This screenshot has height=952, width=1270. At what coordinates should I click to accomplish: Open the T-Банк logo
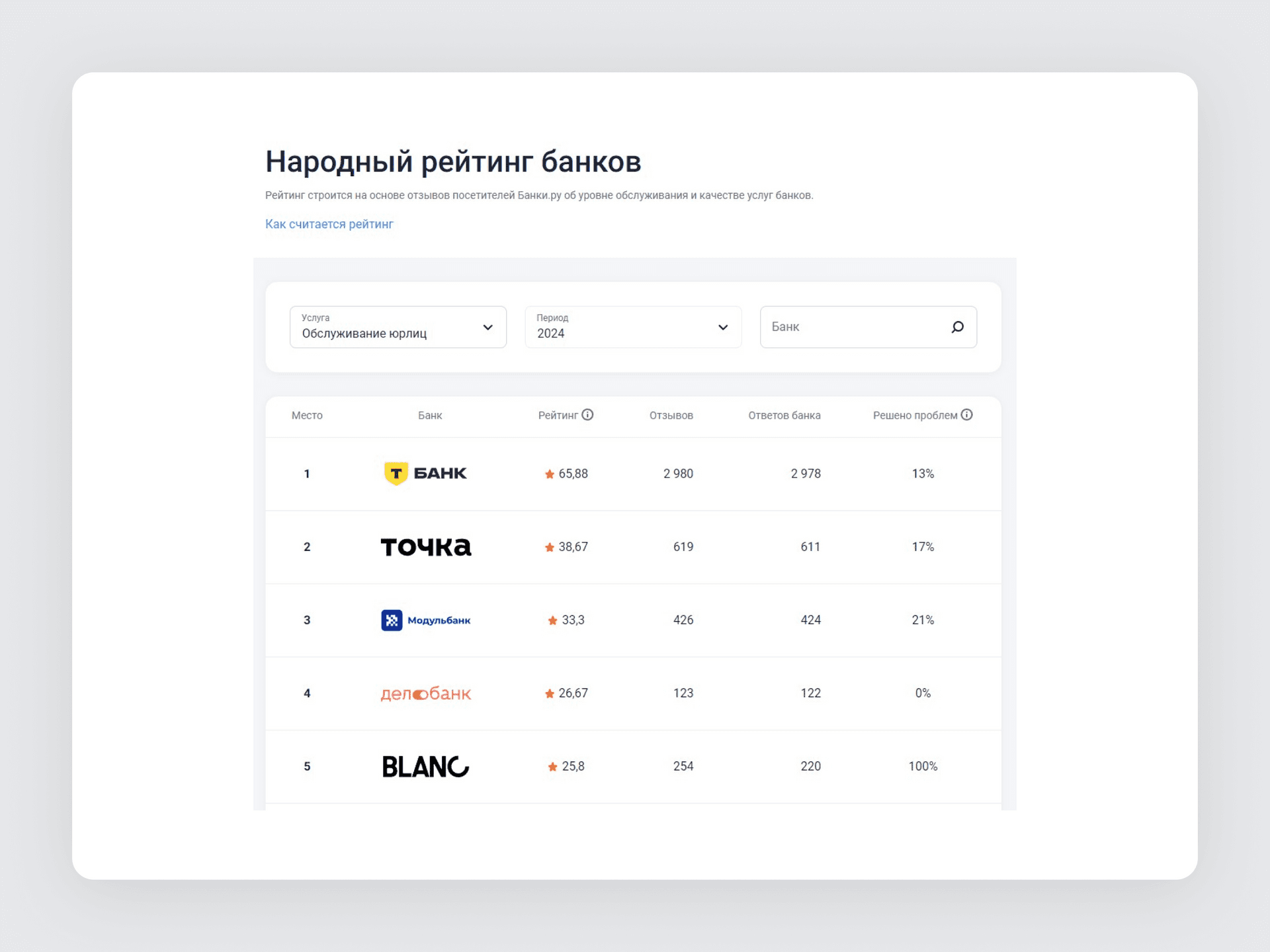[425, 474]
